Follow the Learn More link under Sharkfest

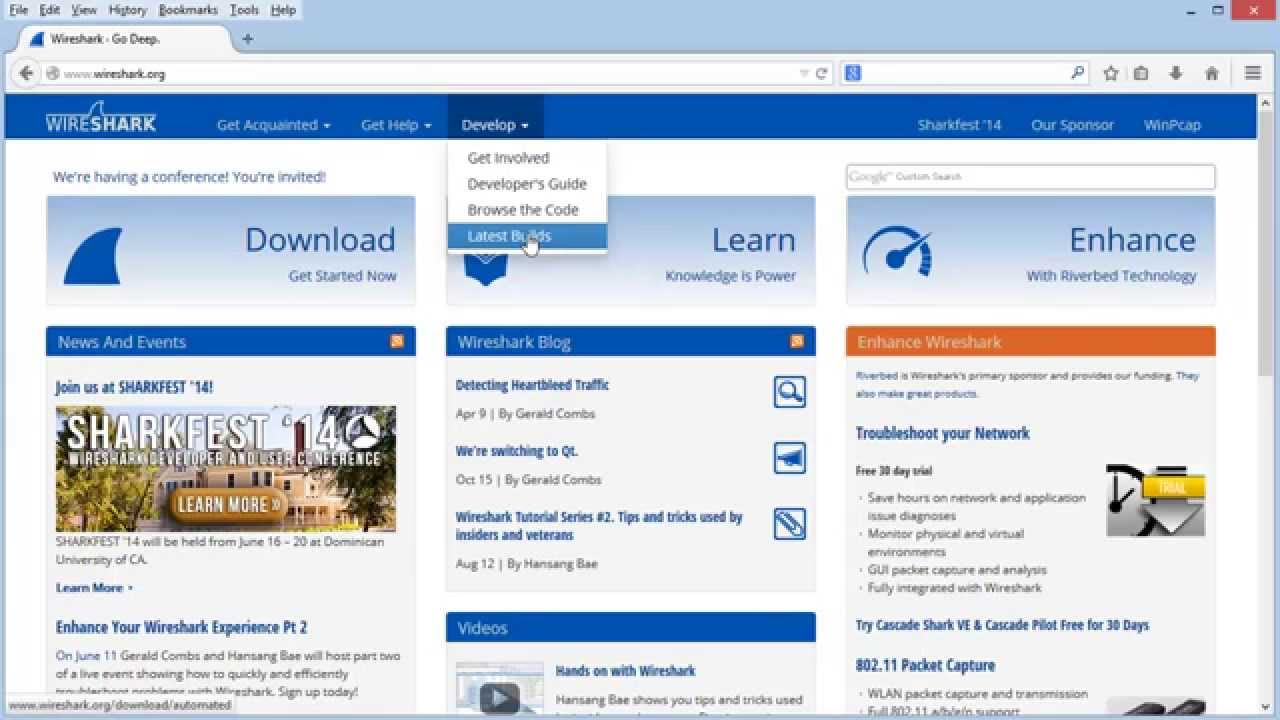(94, 588)
